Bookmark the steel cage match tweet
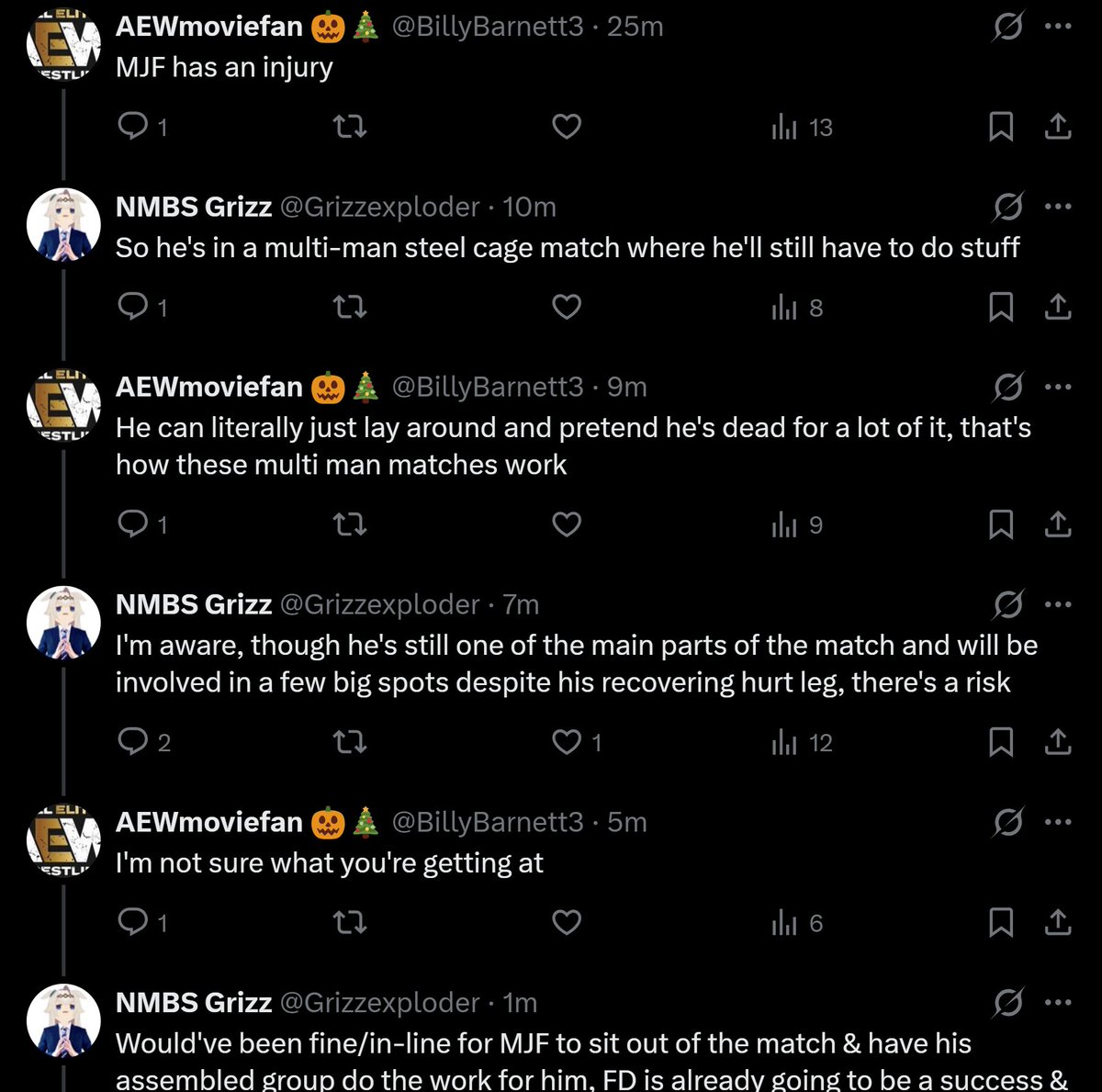The height and width of the screenshot is (1092, 1102). 1001,307
